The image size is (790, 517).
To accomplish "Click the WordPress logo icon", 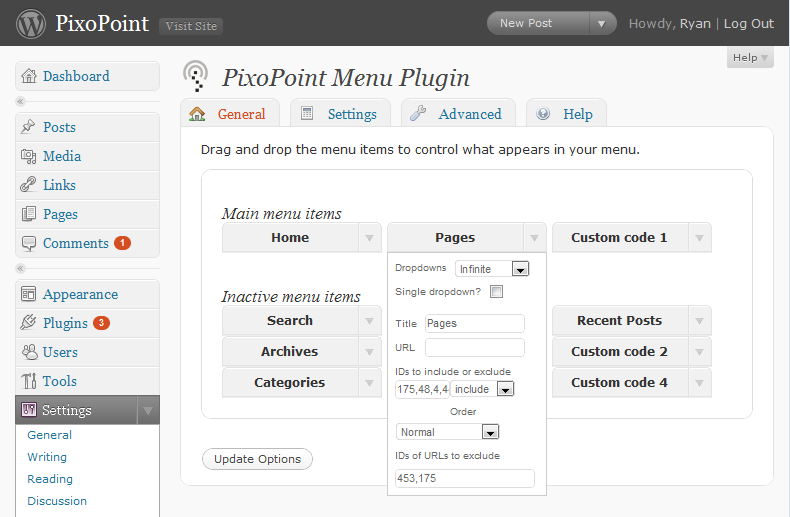I will point(31,24).
